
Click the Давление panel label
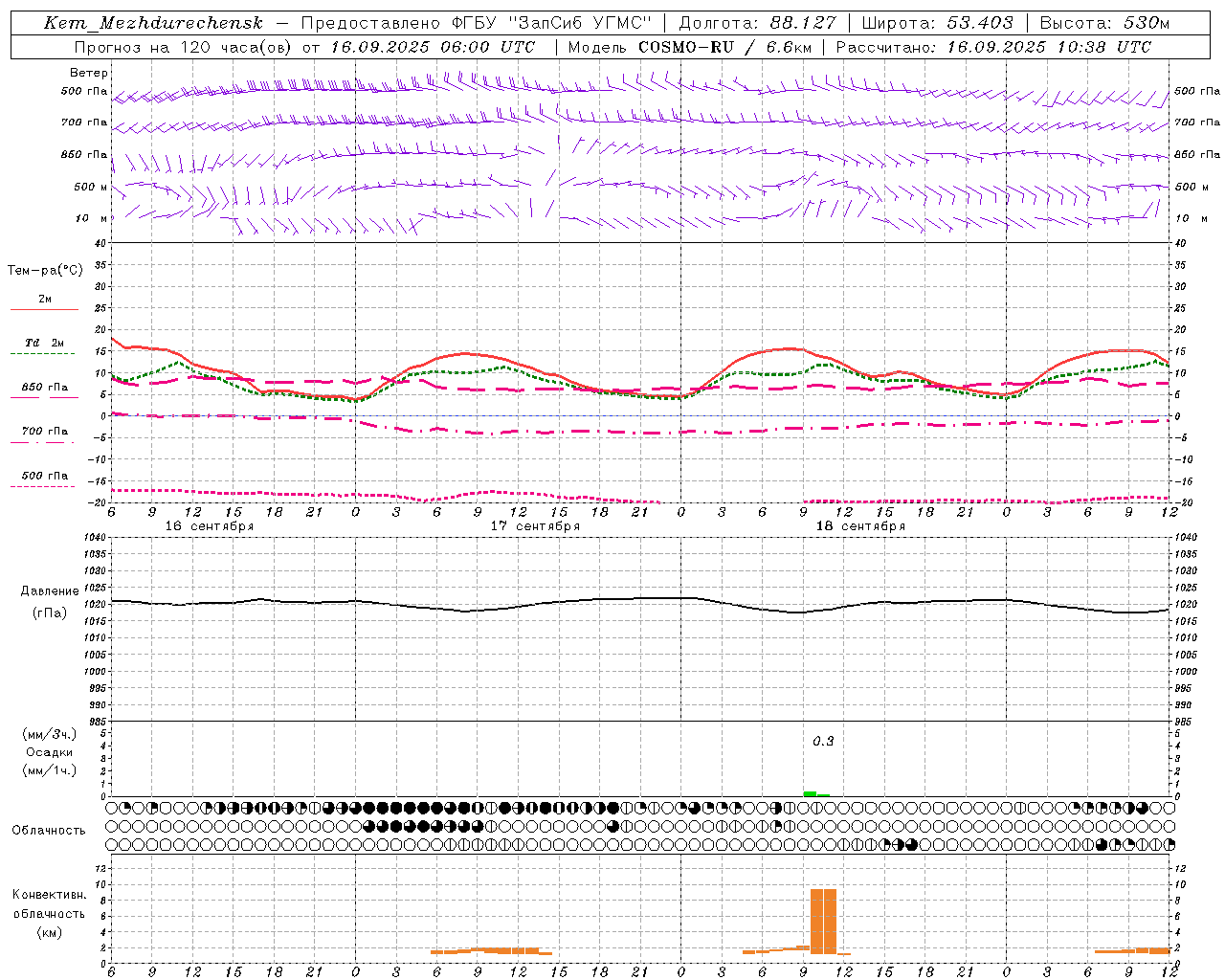[50, 591]
